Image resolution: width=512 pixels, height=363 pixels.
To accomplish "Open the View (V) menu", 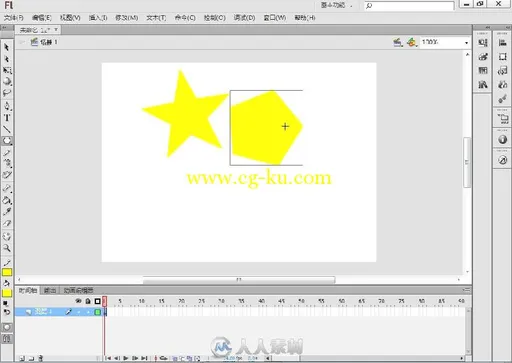I will 70,18.
